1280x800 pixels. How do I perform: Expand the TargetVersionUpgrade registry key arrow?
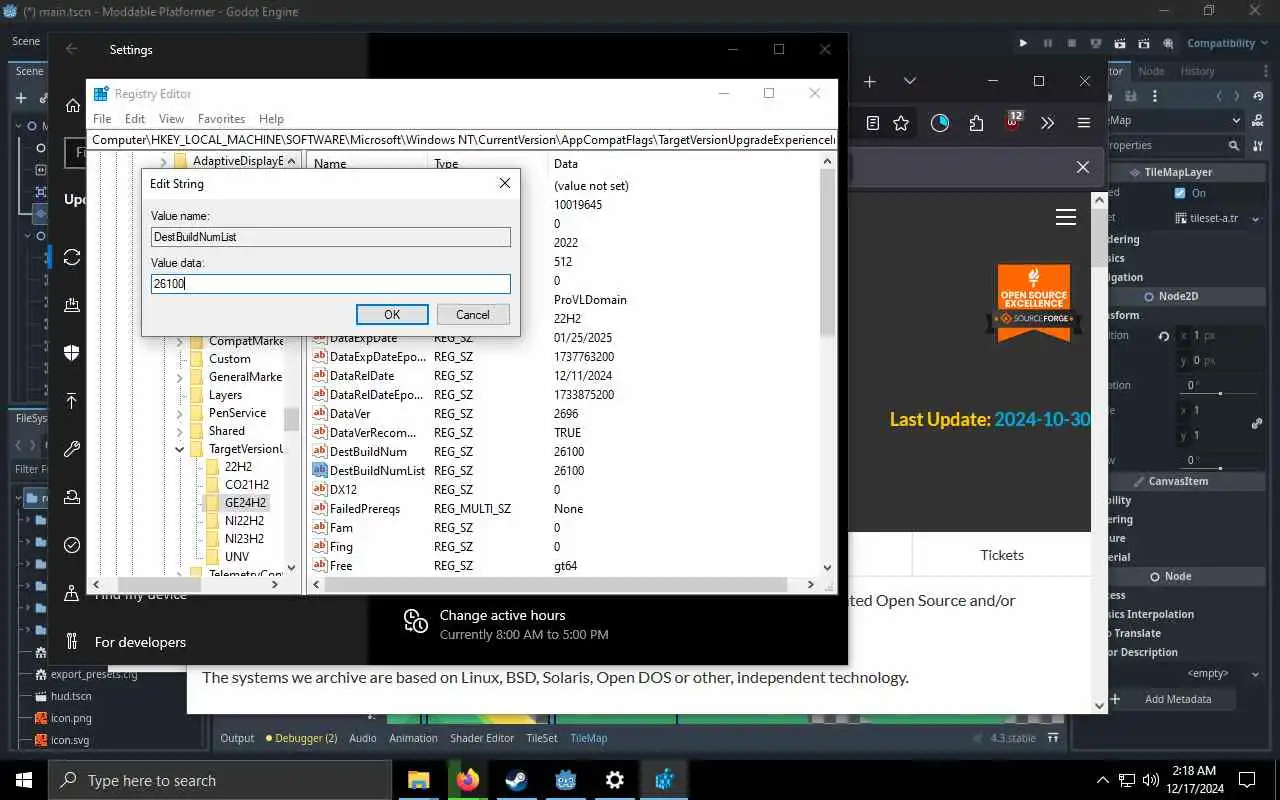tap(180, 449)
